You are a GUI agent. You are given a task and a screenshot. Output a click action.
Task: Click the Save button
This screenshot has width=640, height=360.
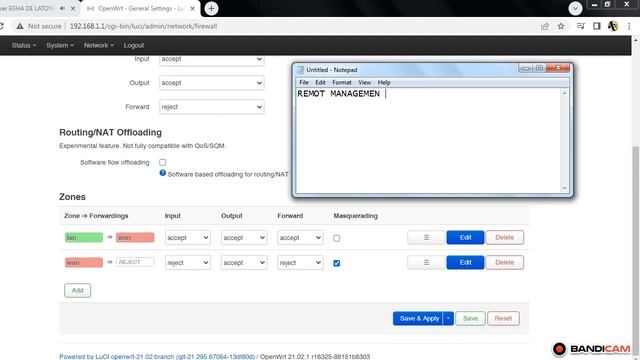point(470,318)
